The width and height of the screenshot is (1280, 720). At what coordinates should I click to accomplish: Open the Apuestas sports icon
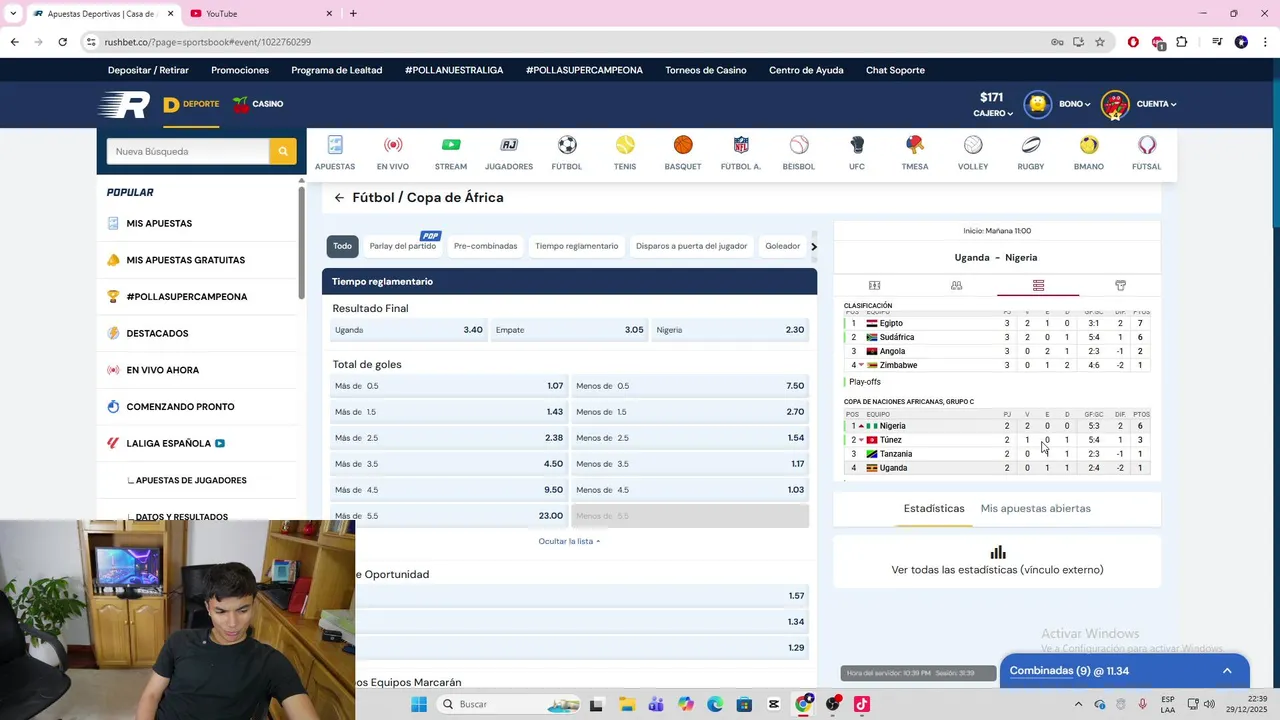point(335,145)
